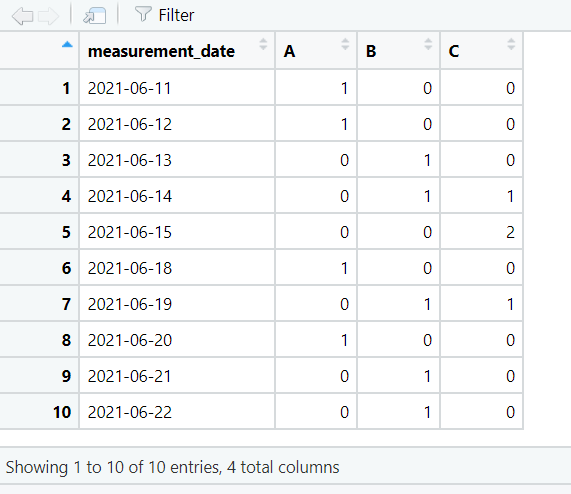Sort by column B arrows
571x494 pixels.
[x=428, y=44]
